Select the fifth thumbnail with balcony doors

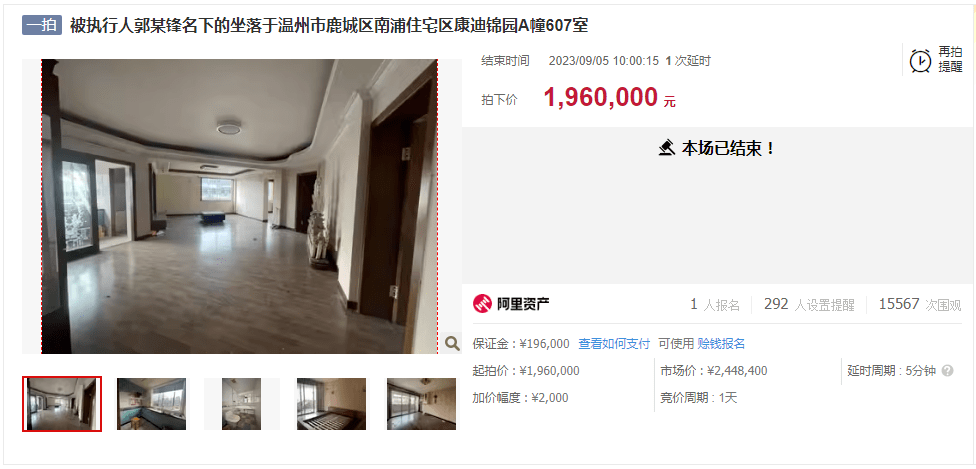click(x=421, y=404)
